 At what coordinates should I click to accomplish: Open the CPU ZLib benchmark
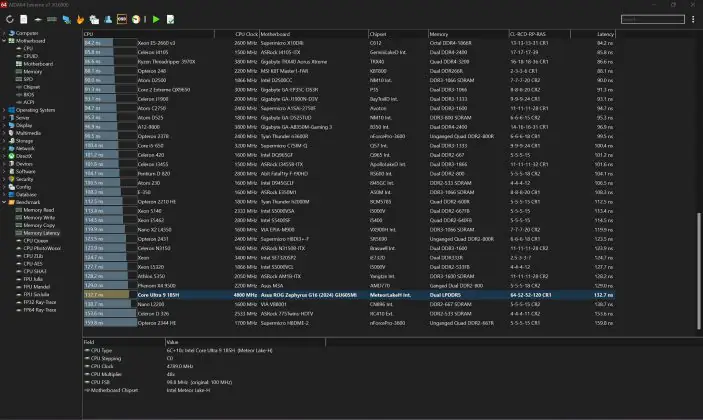click(x=33, y=256)
